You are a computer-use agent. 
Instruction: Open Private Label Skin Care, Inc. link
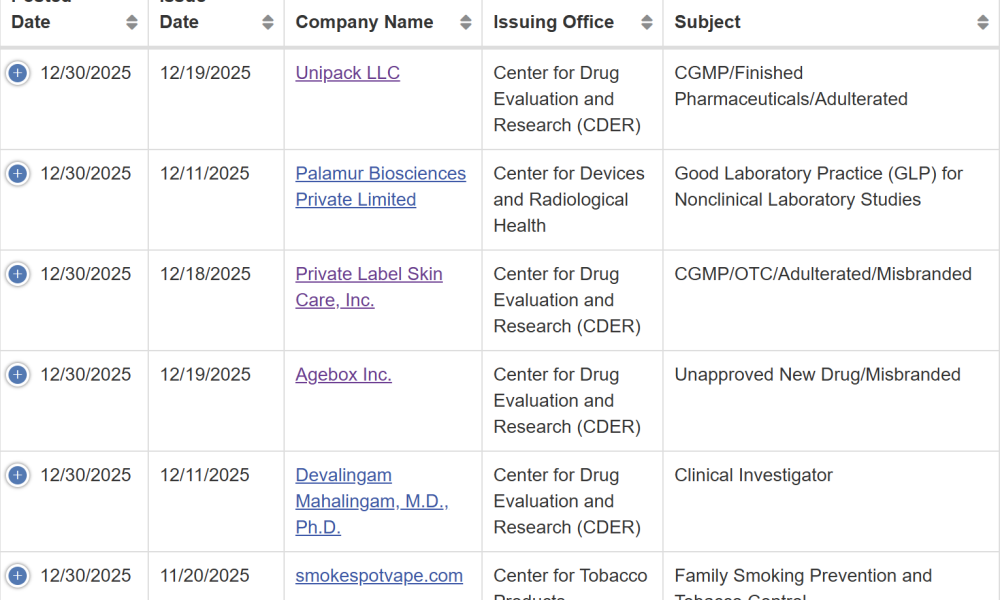point(369,287)
